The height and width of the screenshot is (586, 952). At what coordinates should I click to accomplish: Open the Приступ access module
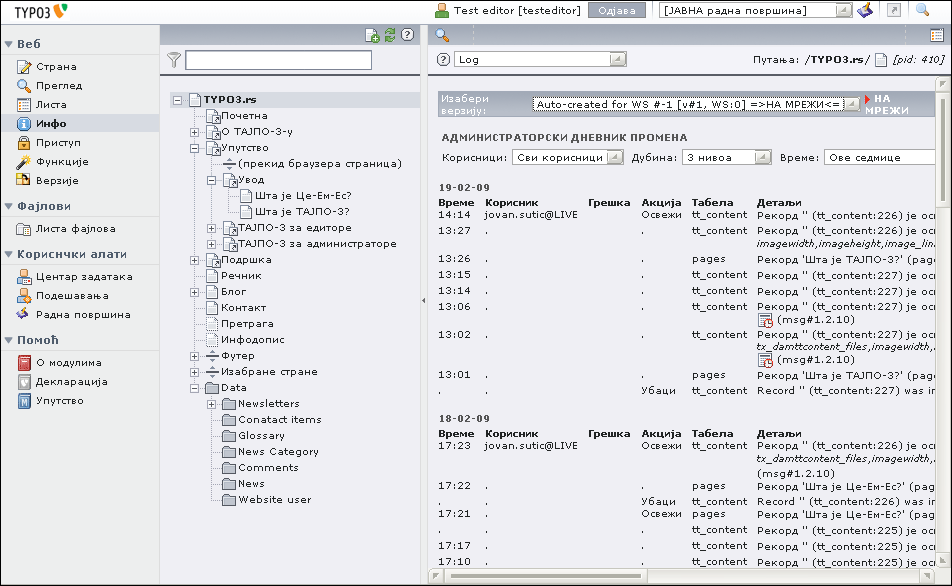click(x=58, y=143)
